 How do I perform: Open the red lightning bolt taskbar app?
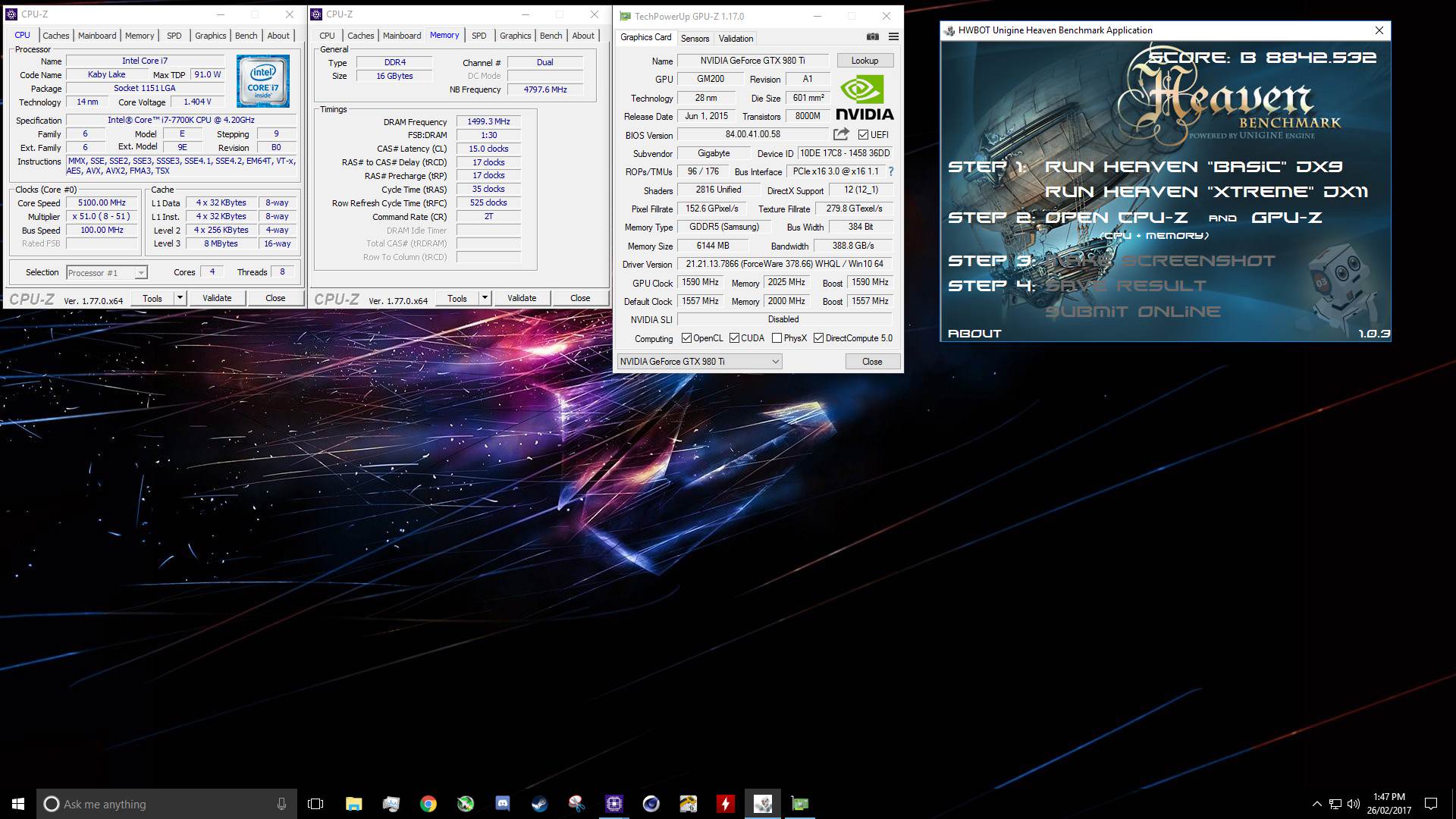[725, 804]
